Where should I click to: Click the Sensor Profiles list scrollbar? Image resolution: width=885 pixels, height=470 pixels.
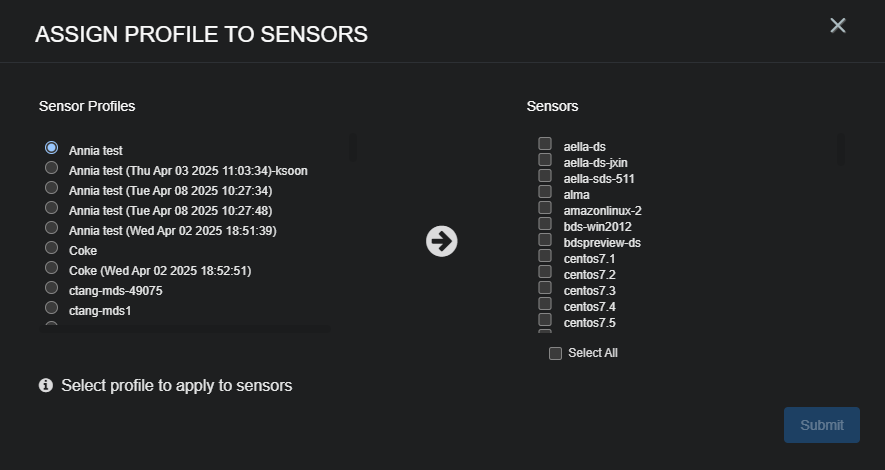point(352,146)
